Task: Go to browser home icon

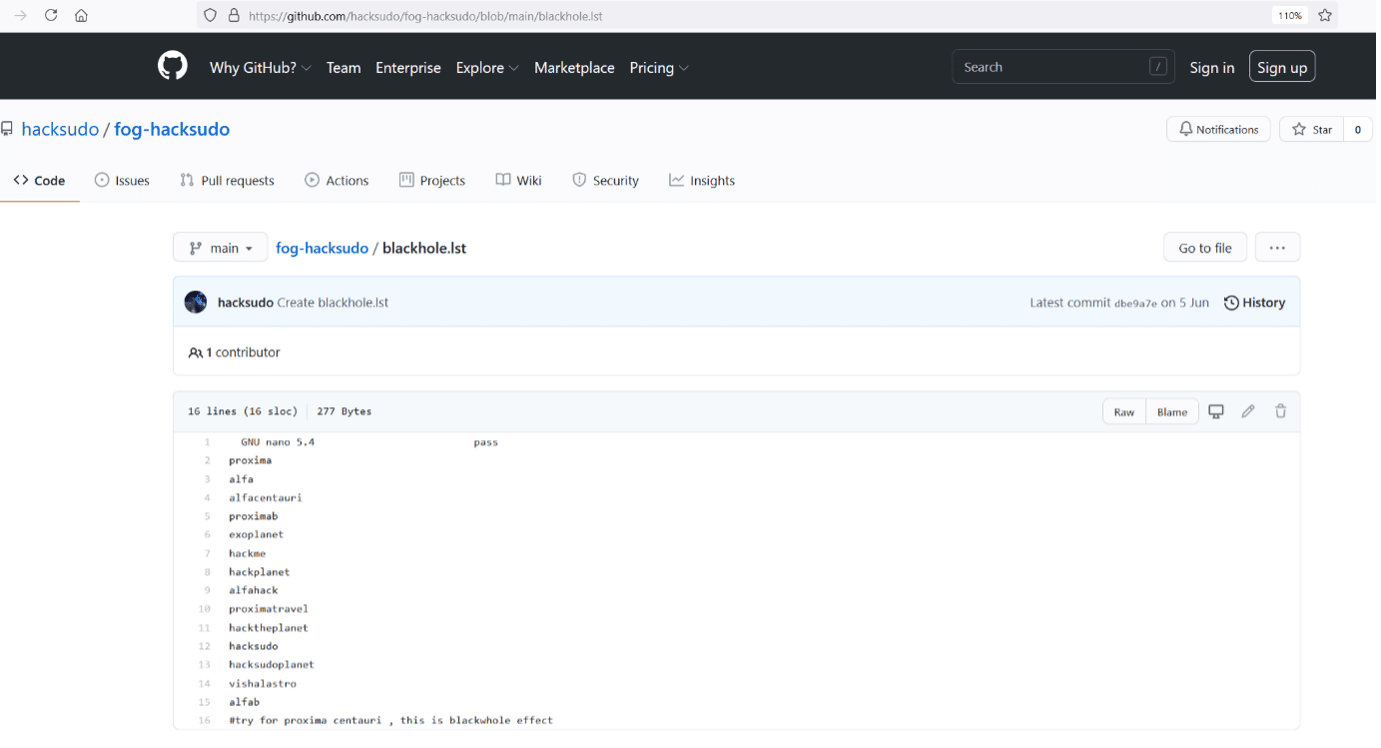Action: coord(81,15)
